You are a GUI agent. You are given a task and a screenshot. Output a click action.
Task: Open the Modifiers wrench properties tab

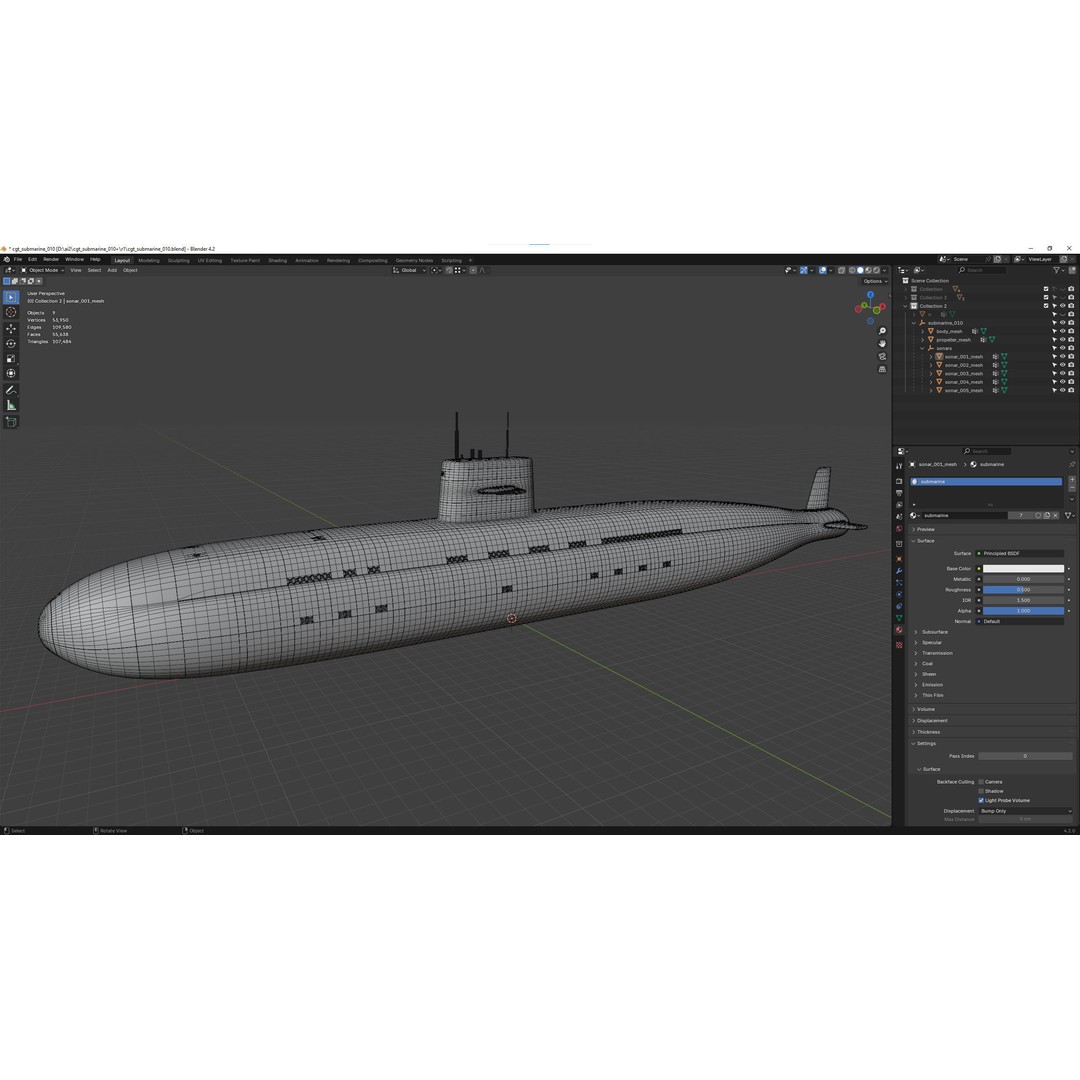click(899, 570)
